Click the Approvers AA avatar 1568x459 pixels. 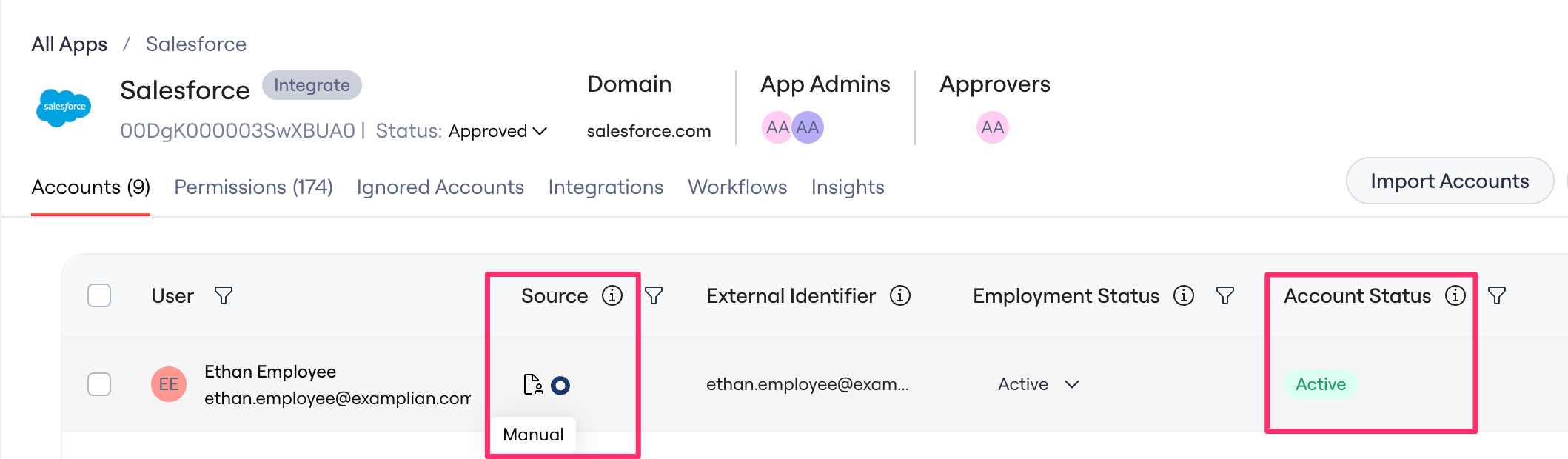tap(993, 127)
